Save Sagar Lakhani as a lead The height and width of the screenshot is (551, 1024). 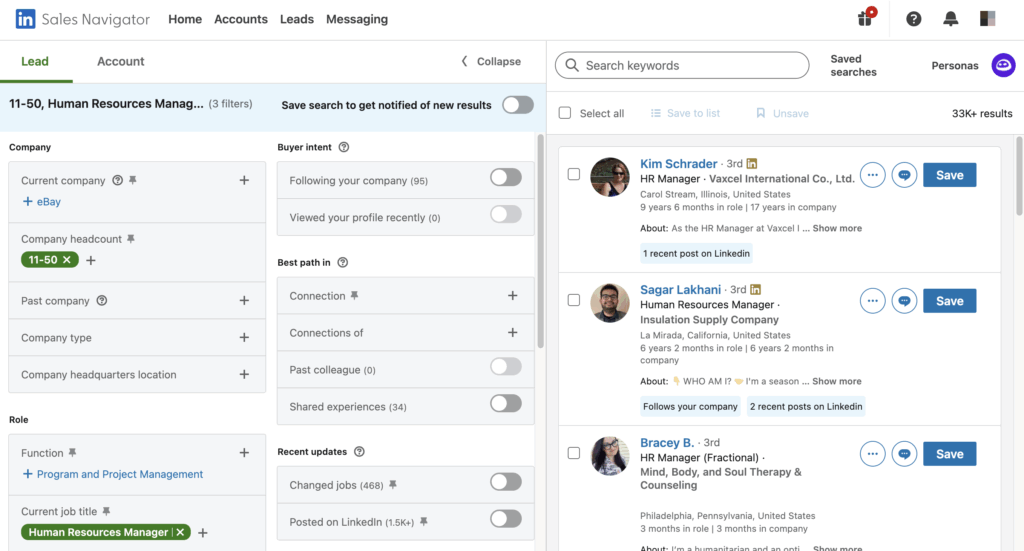point(950,301)
